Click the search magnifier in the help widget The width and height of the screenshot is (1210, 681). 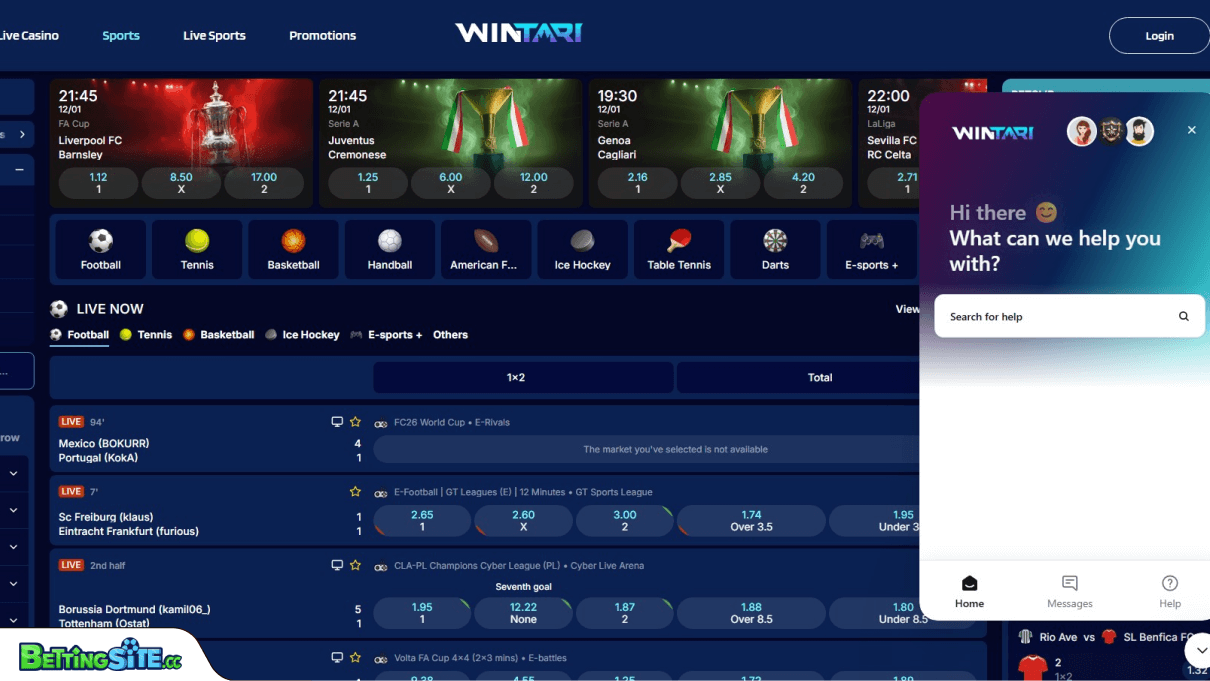(x=1183, y=316)
